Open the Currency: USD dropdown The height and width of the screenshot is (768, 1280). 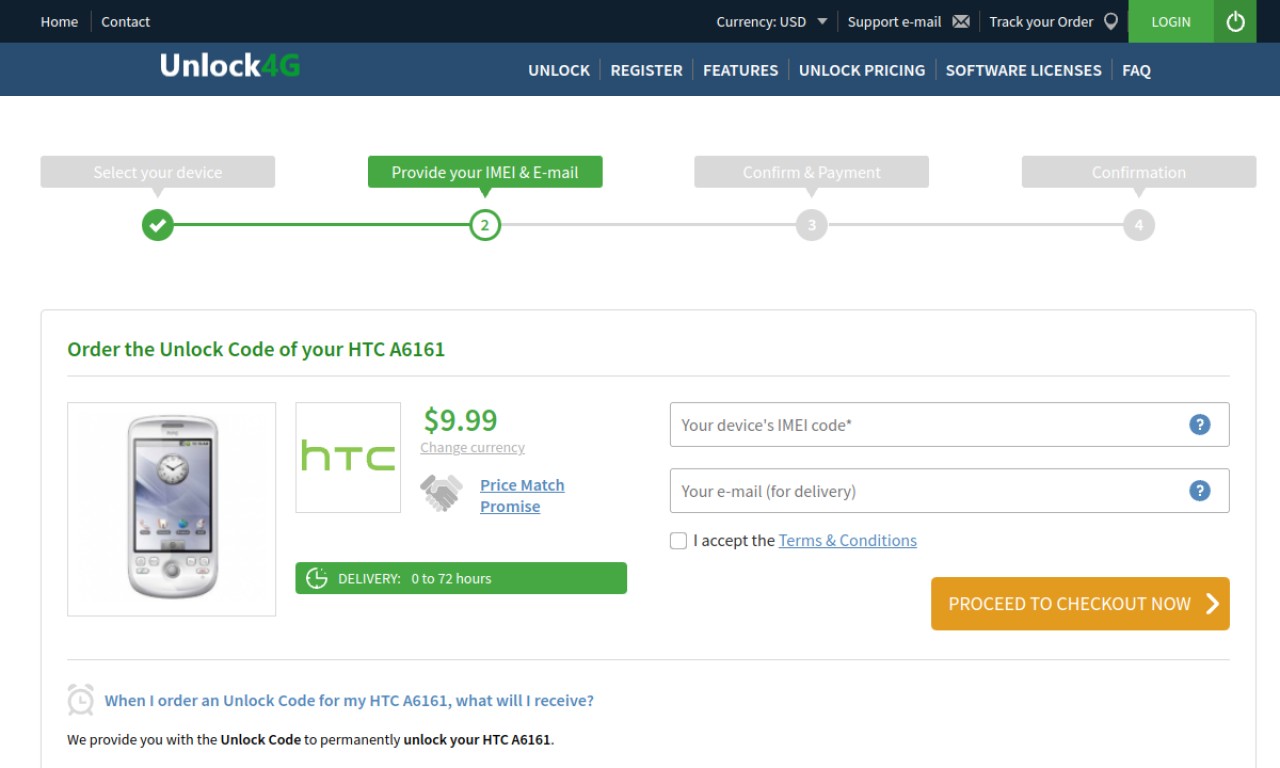click(772, 21)
